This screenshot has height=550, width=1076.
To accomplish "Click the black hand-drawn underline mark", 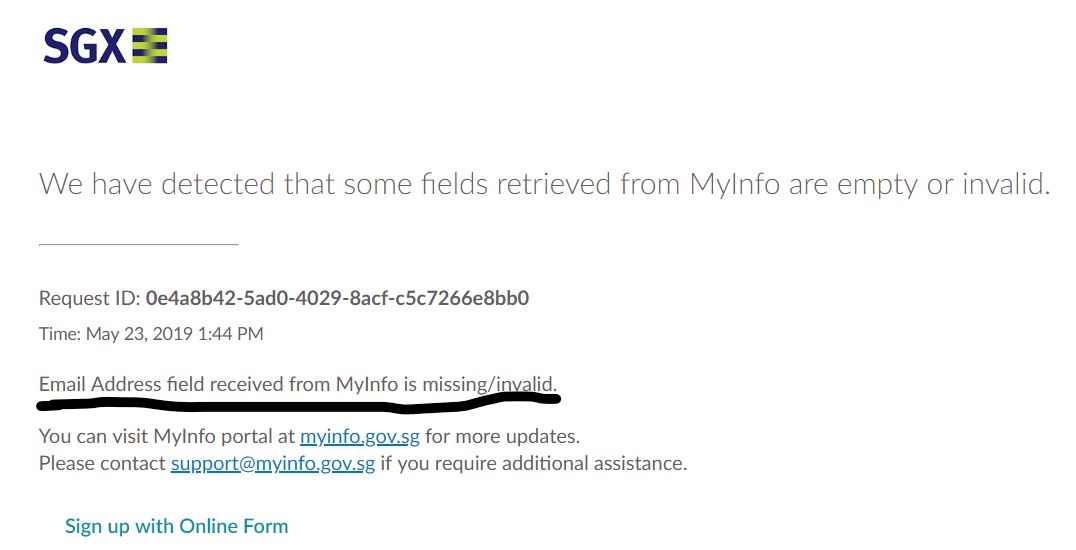I will click(299, 403).
